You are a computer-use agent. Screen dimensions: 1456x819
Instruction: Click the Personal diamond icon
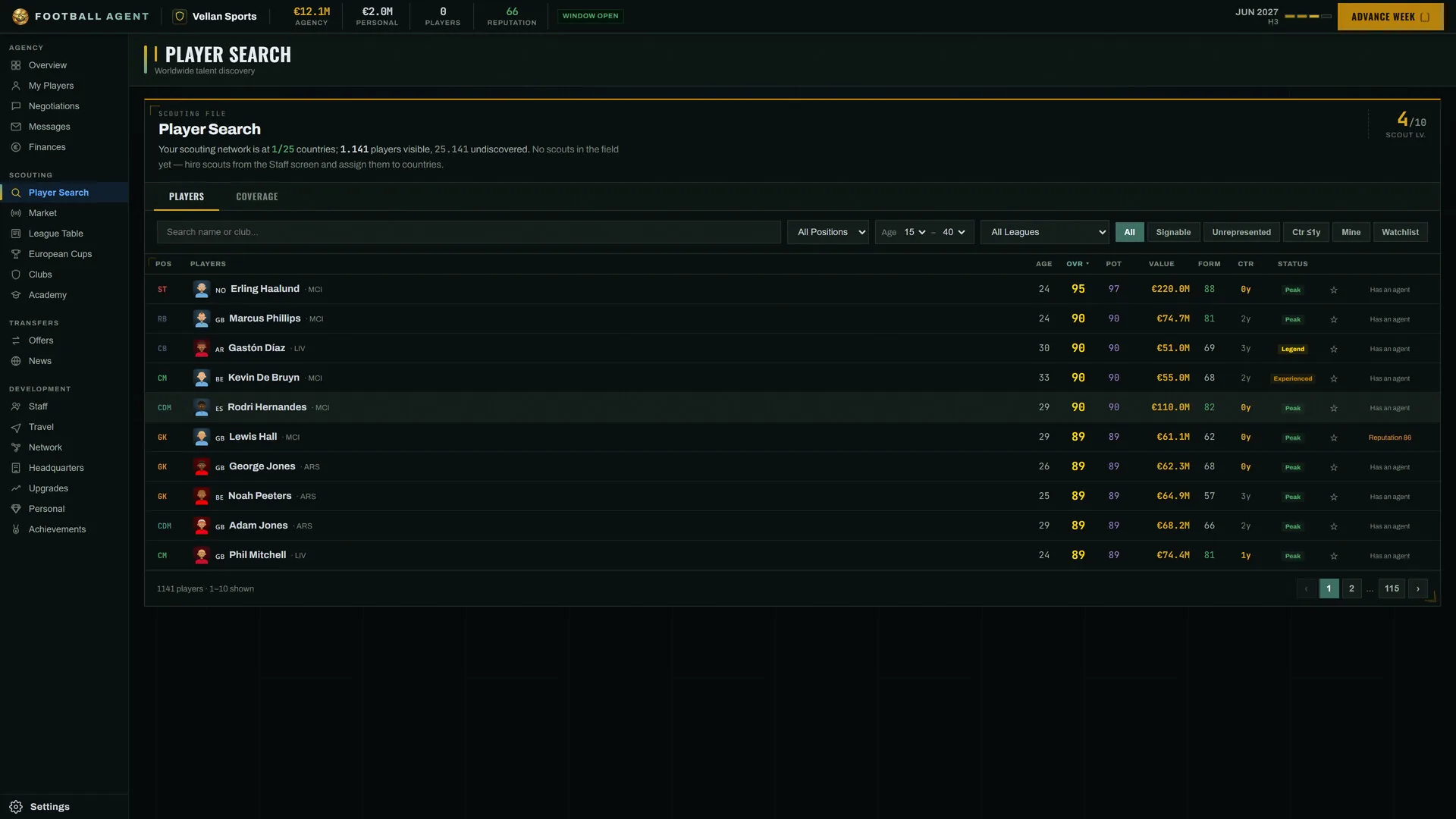pos(16,509)
